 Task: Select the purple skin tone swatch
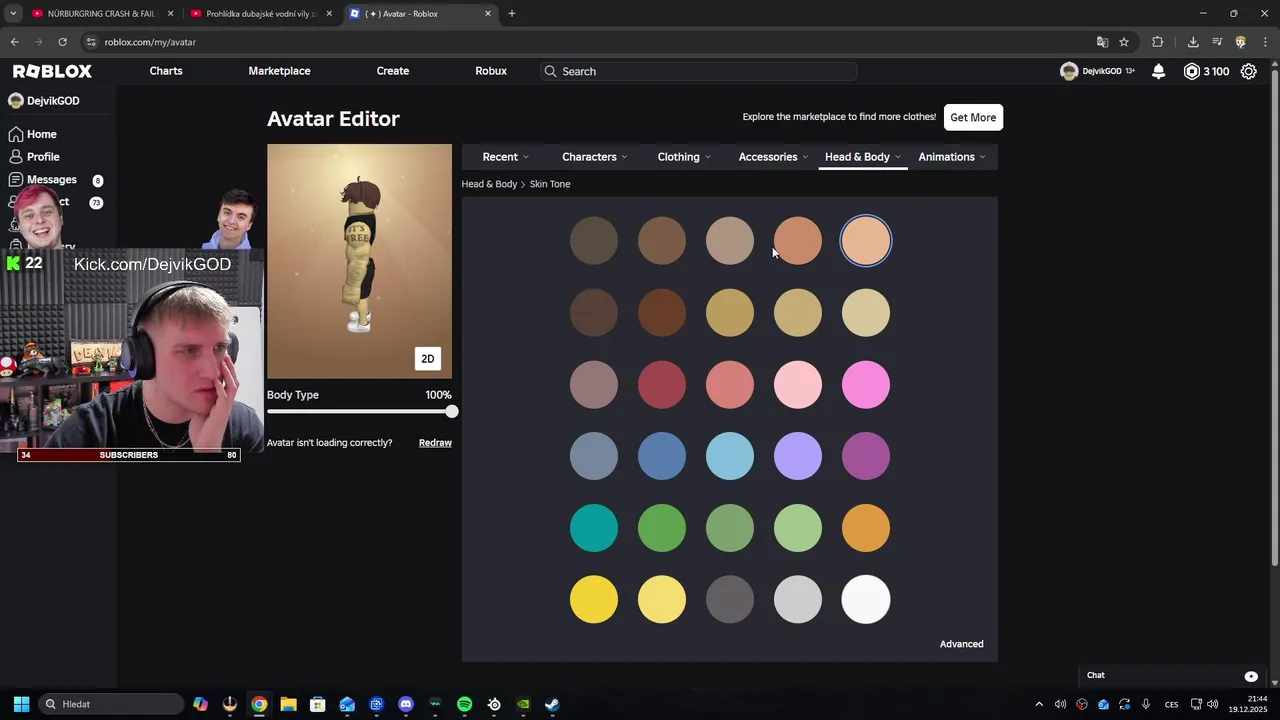point(866,457)
